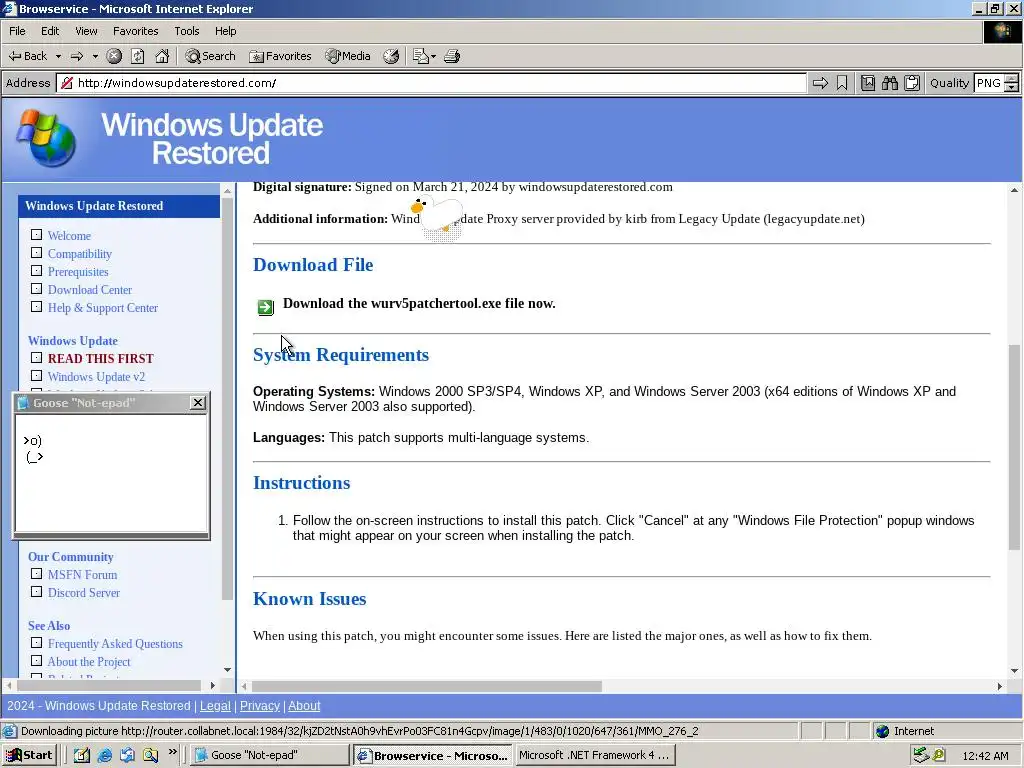Click the page icon in address bar
The height and width of the screenshot is (768, 1024).
[65, 83]
